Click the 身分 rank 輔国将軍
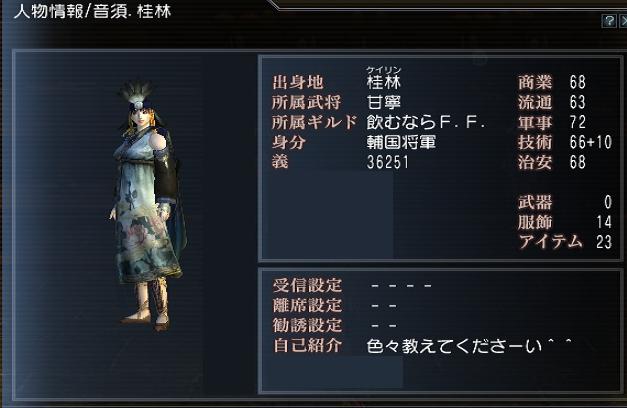Screen dimensions: 627x408 [401, 142]
